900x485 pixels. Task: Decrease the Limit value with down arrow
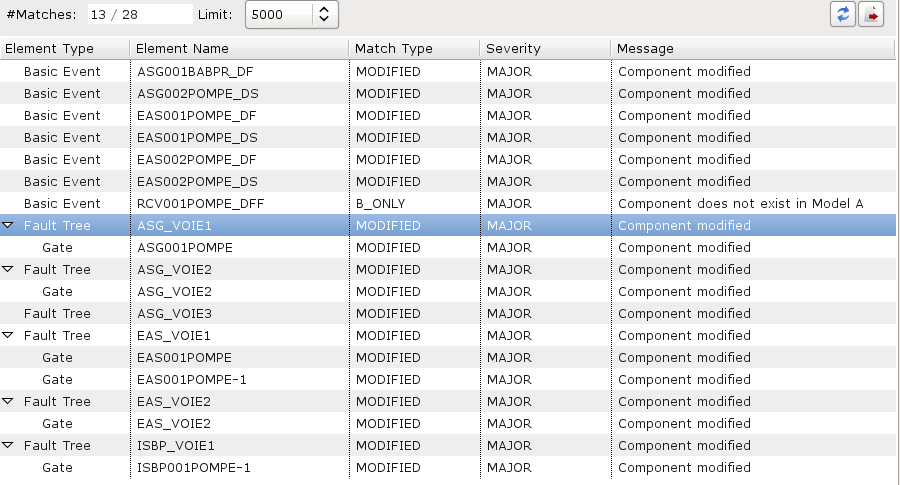tap(324, 19)
